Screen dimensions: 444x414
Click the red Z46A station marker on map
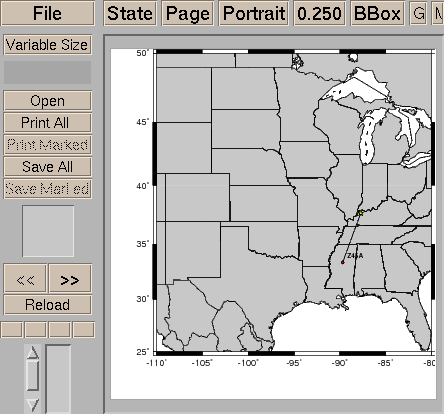coord(342,263)
